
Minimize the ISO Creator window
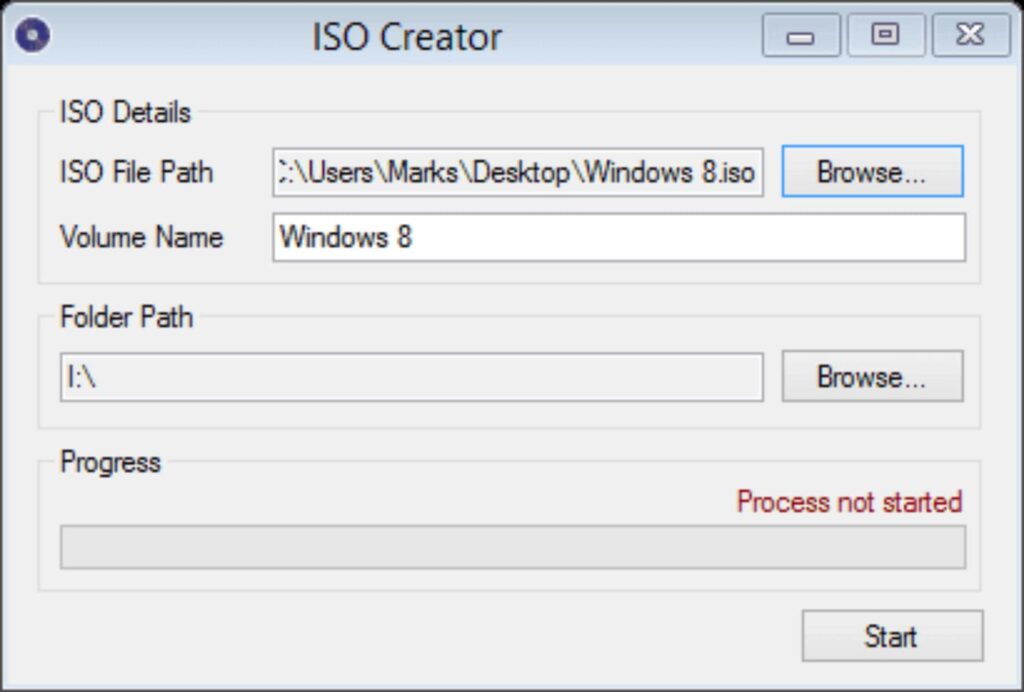[x=800, y=33]
